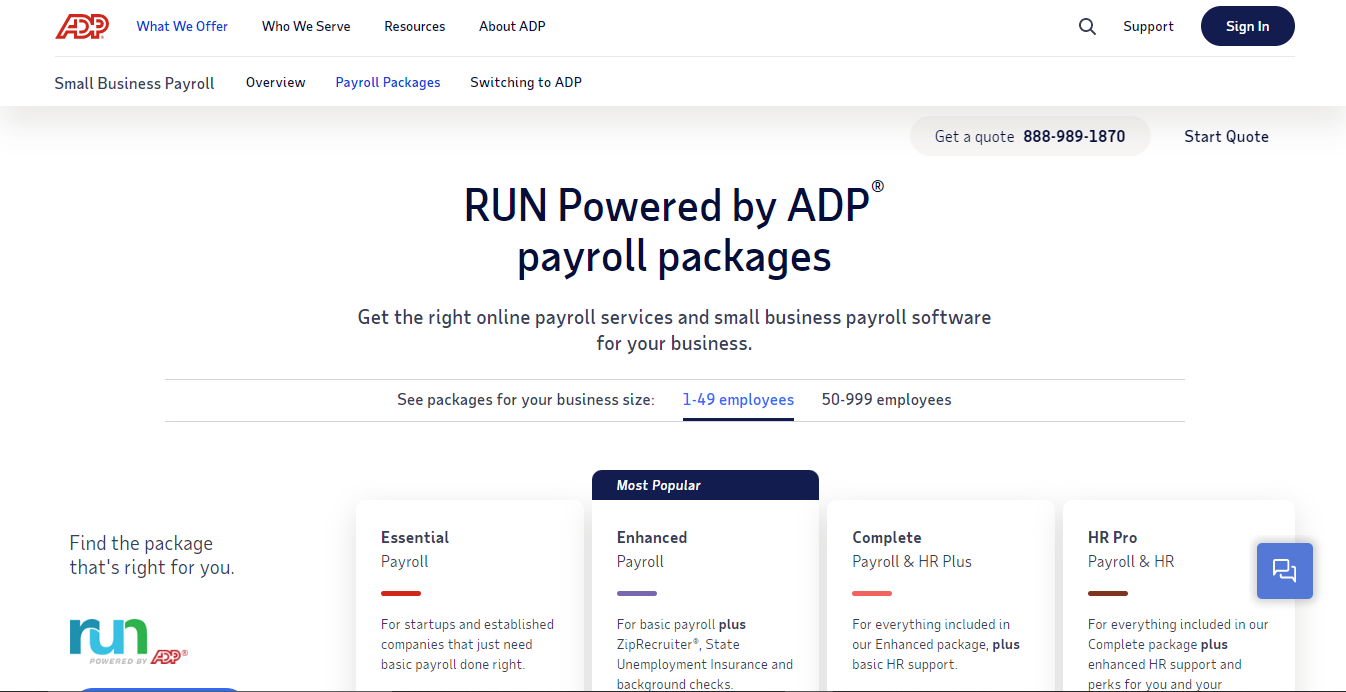The height and width of the screenshot is (692, 1346).
Task: Click the ADP logo
Action: pyautogui.click(x=82, y=26)
